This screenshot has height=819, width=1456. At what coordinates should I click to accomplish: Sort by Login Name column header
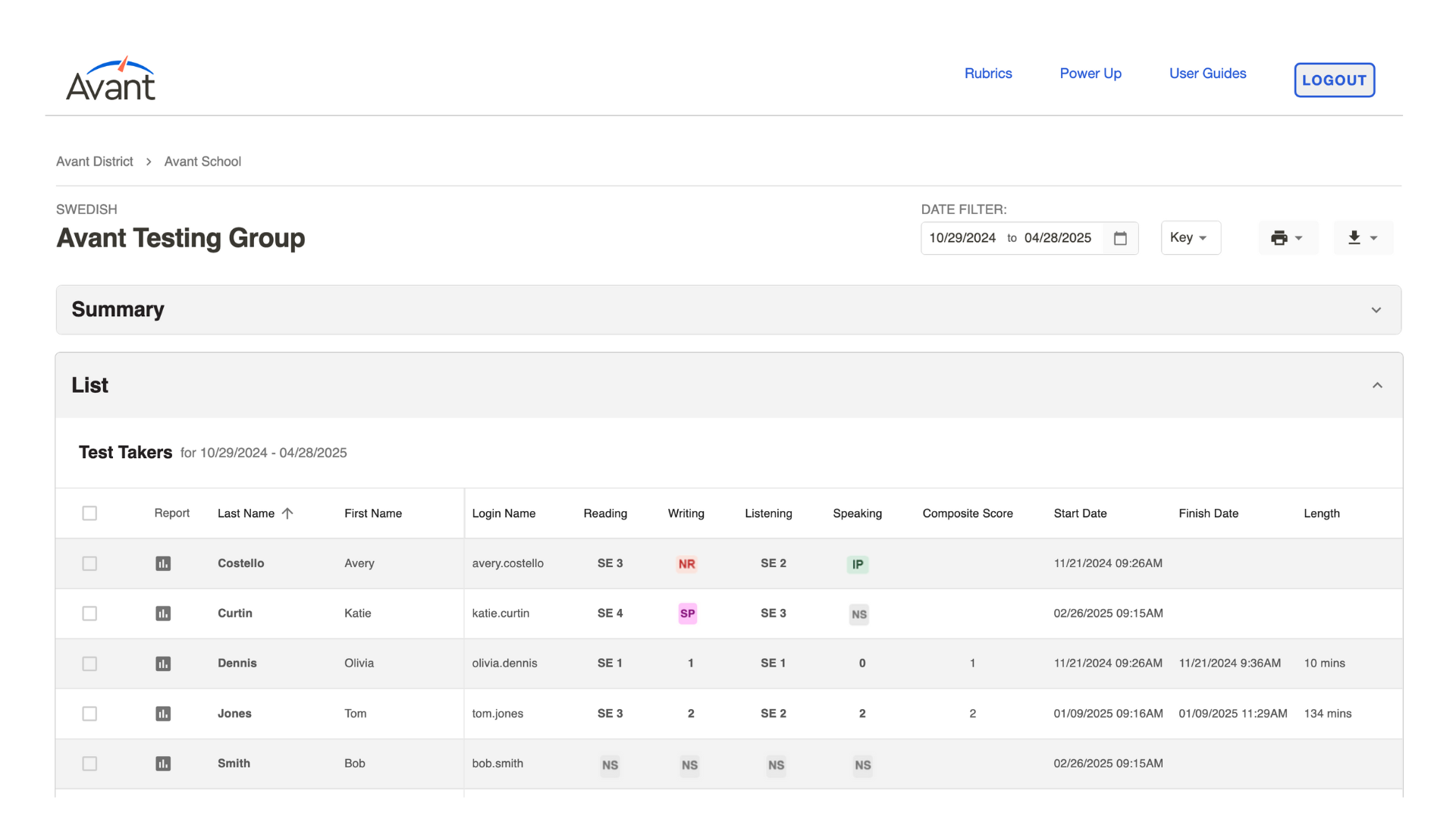pyautogui.click(x=504, y=513)
